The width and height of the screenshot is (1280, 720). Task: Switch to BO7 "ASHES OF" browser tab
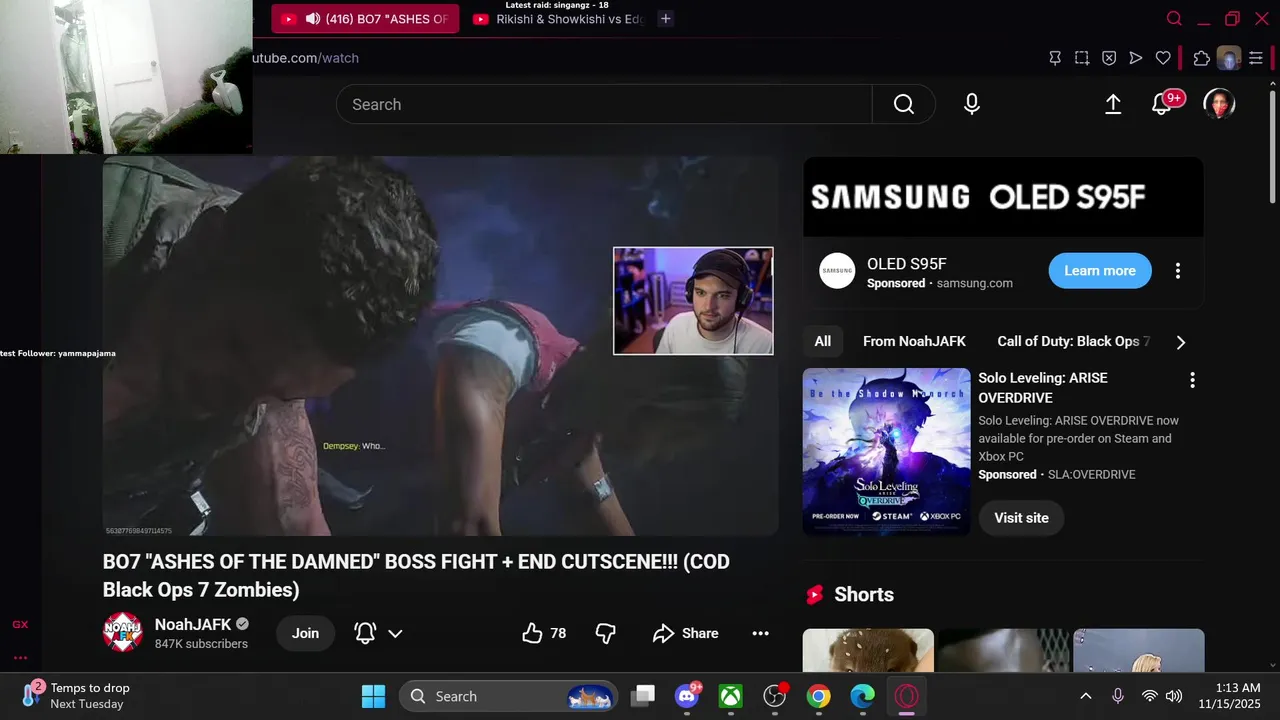[x=365, y=19]
